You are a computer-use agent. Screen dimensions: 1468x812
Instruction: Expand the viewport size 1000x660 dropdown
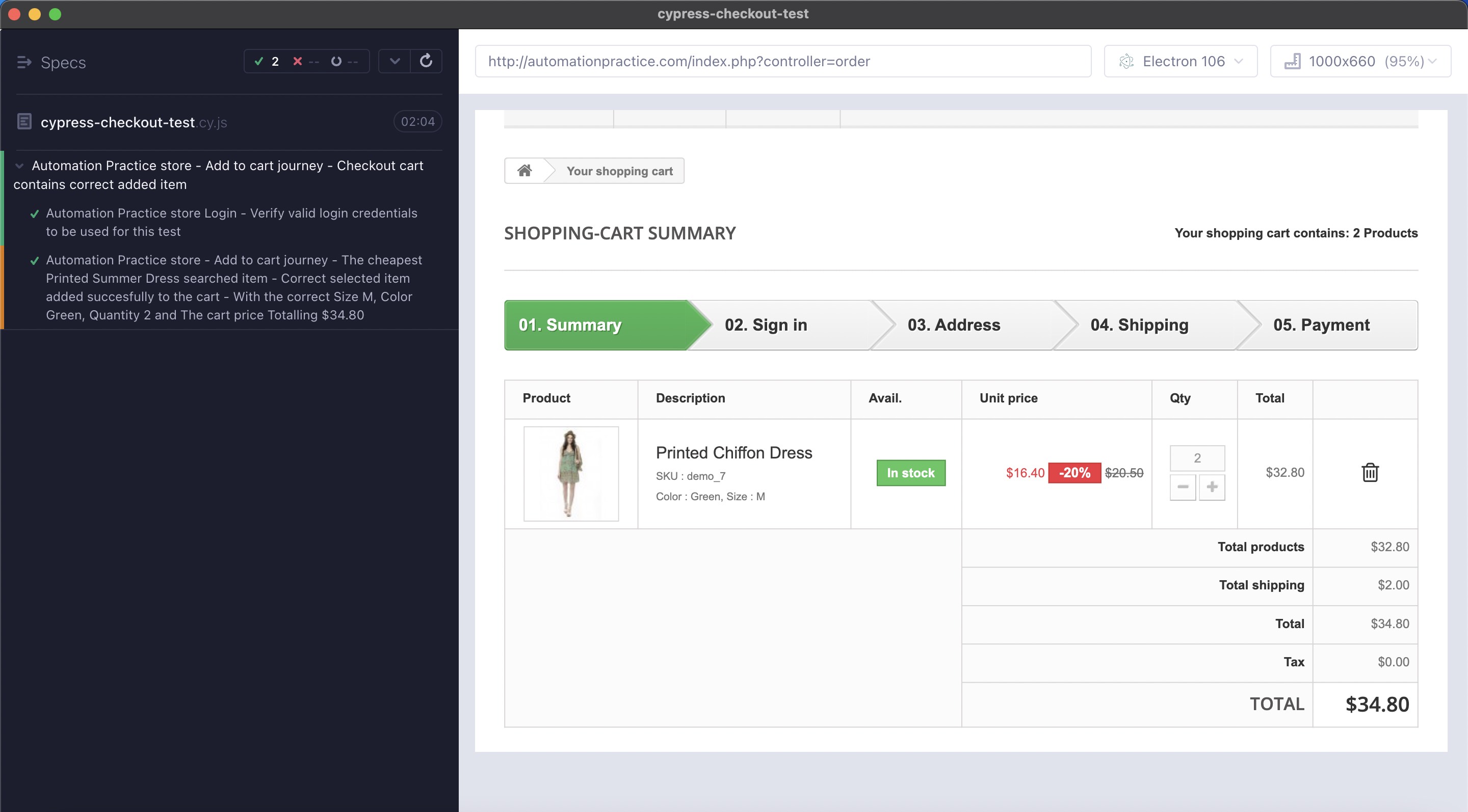[1363, 61]
